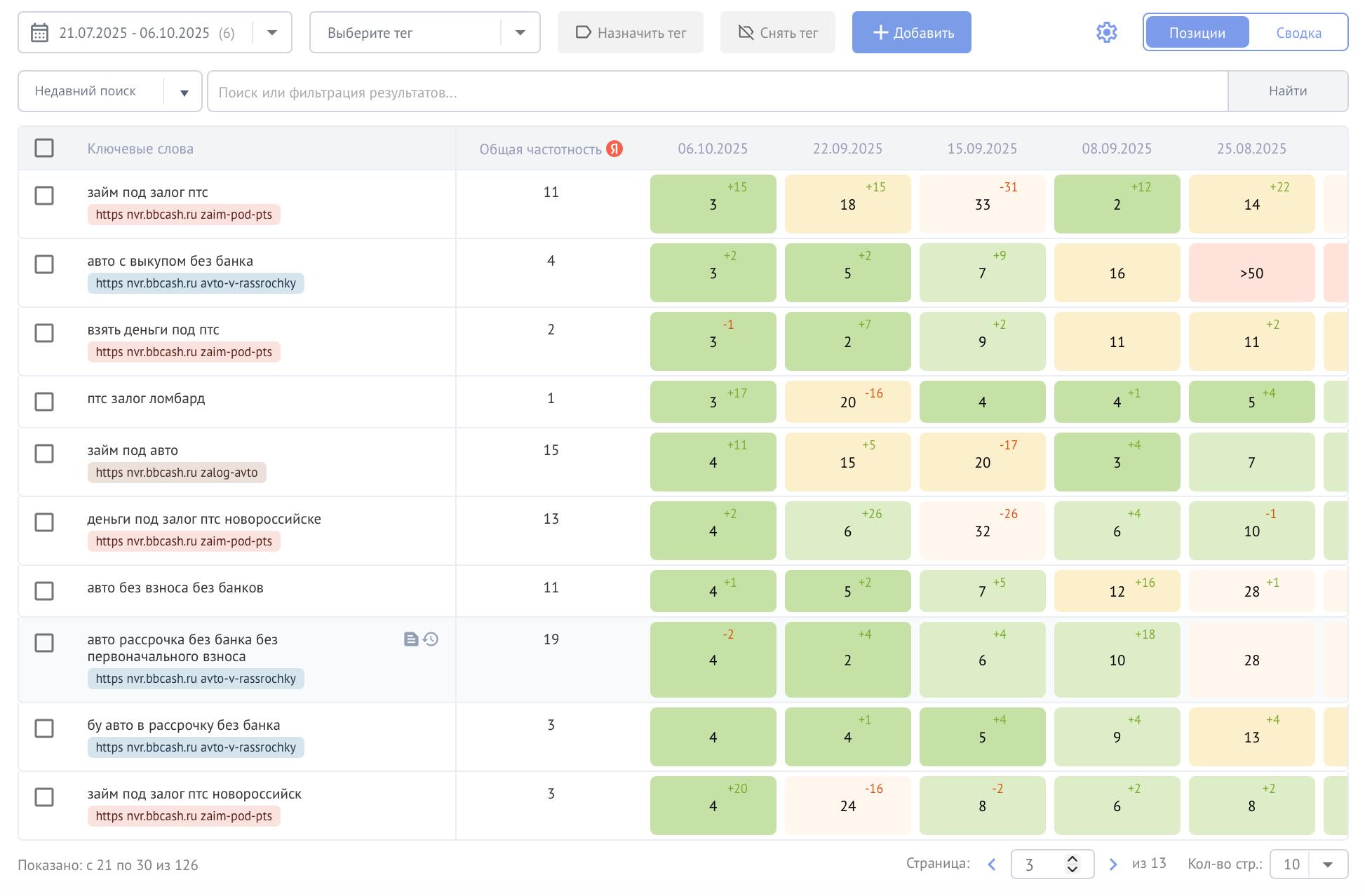Click the search and filter results field
Viewport: 1365px width, 896px height.
pos(715,92)
